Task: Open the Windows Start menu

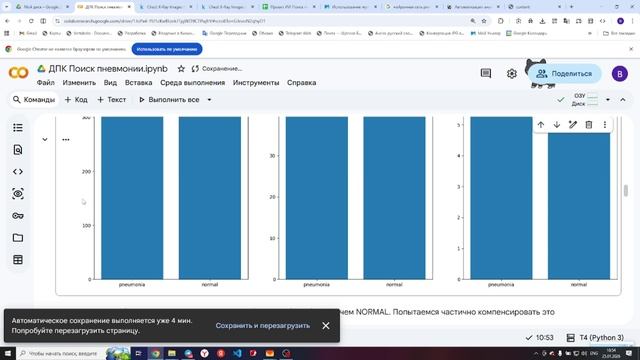Action: coord(8,353)
